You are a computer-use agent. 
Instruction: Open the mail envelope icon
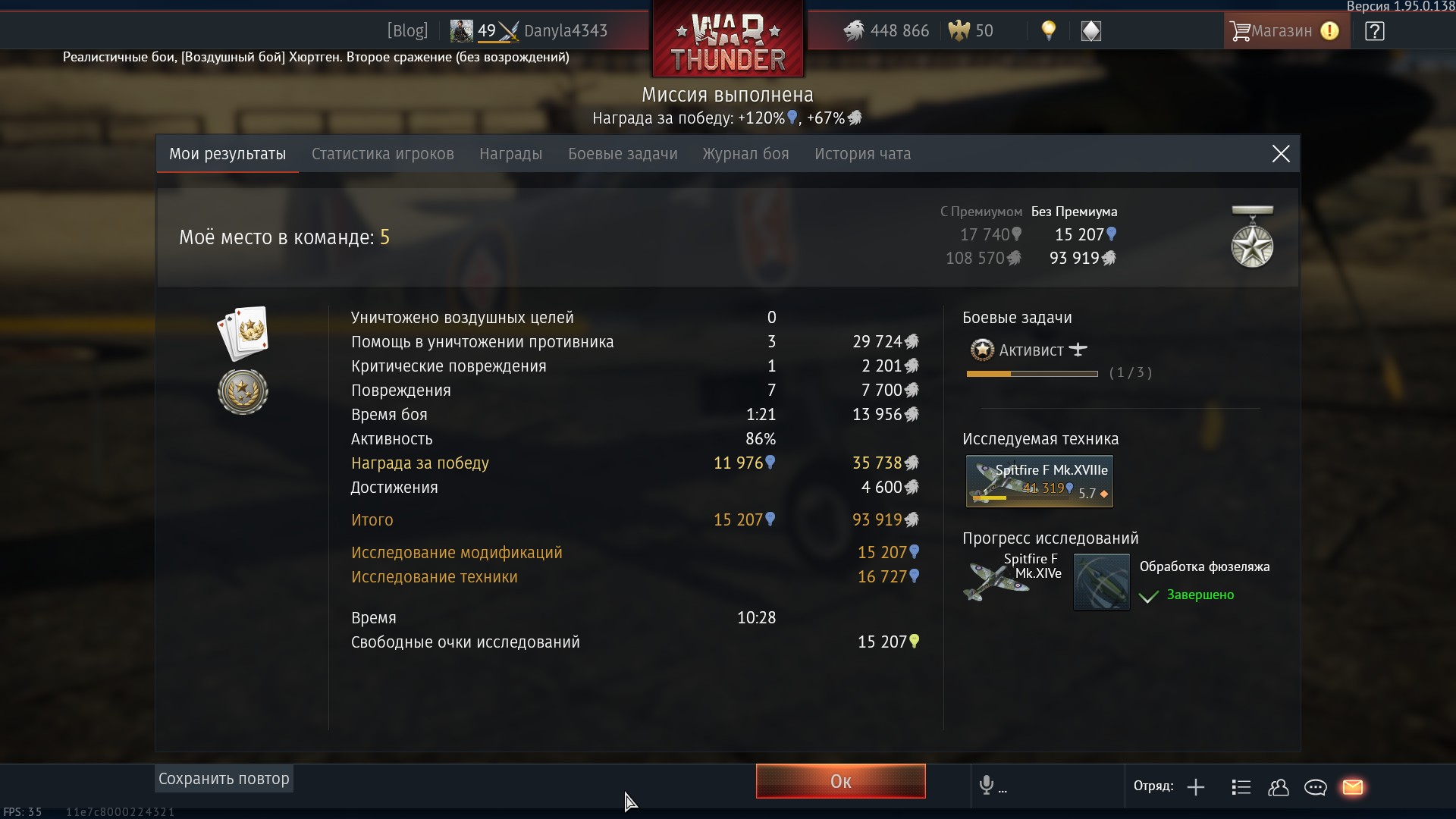point(1353,787)
